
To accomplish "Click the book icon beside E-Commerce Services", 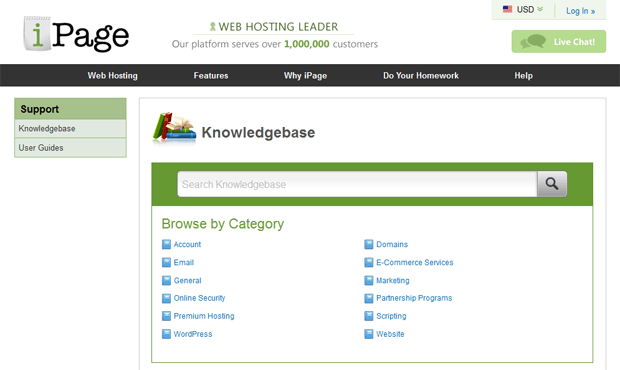I will 369,262.
